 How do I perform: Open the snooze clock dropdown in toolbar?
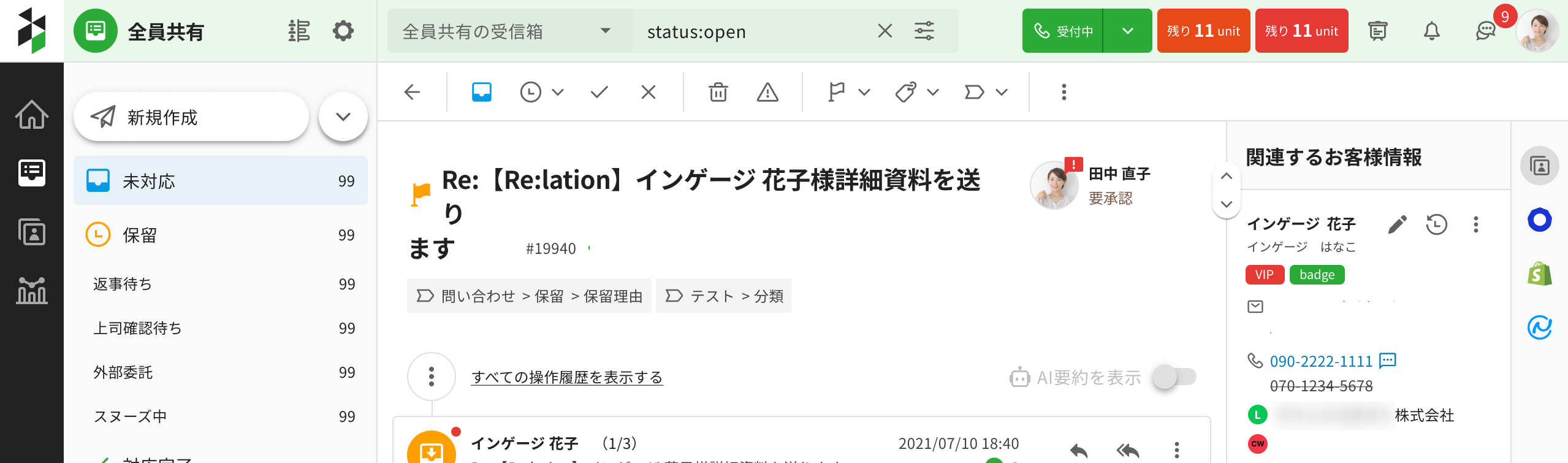[x=541, y=92]
